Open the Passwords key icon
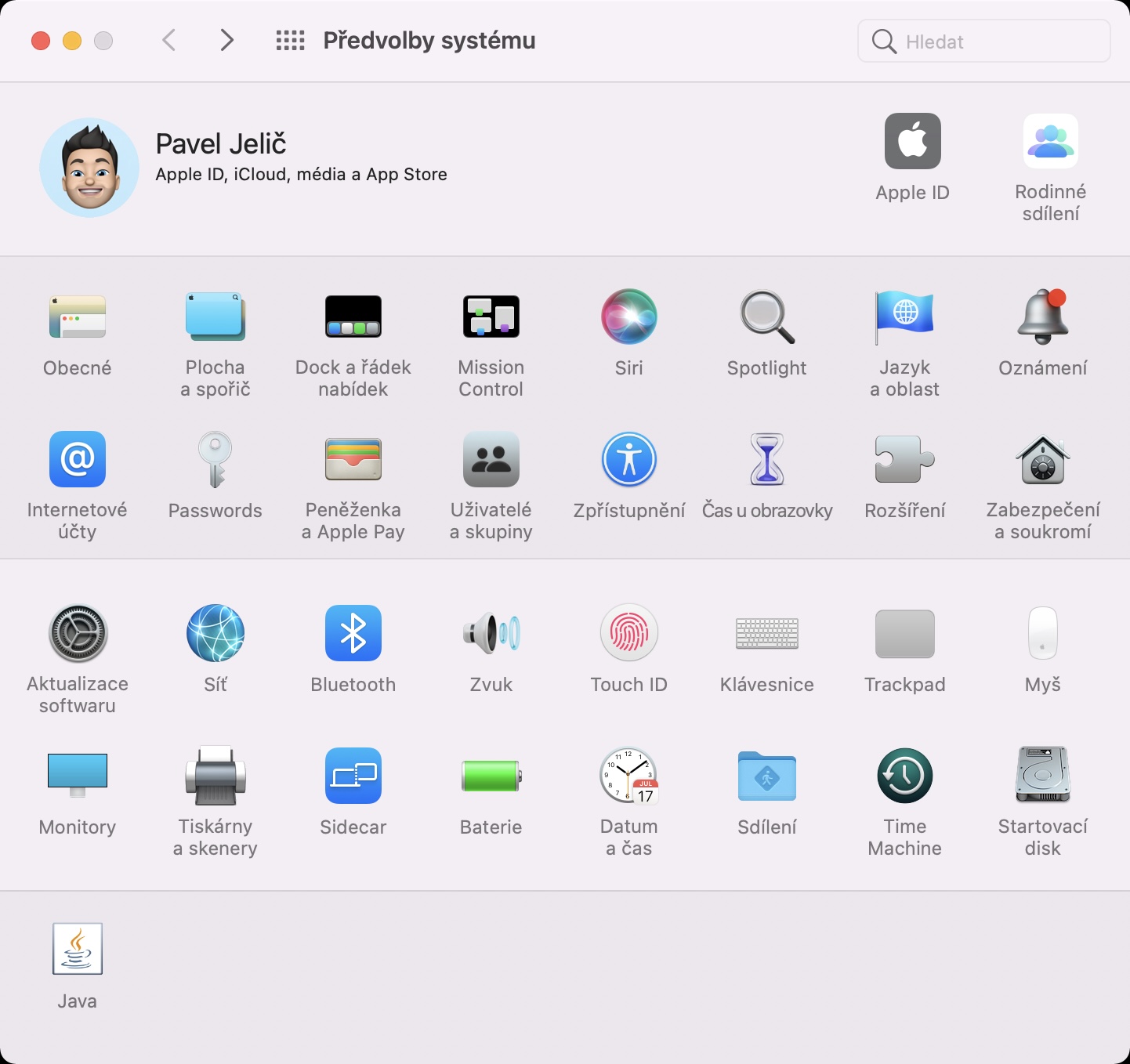Image resolution: width=1130 pixels, height=1064 pixels. pyautogui.click(x=215, y=459)
